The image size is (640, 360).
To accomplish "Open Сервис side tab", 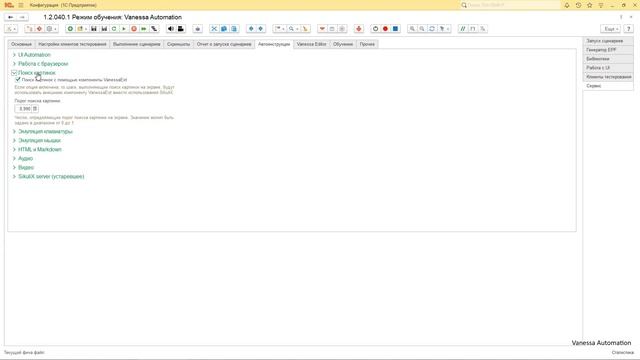I will coord(608,86).
